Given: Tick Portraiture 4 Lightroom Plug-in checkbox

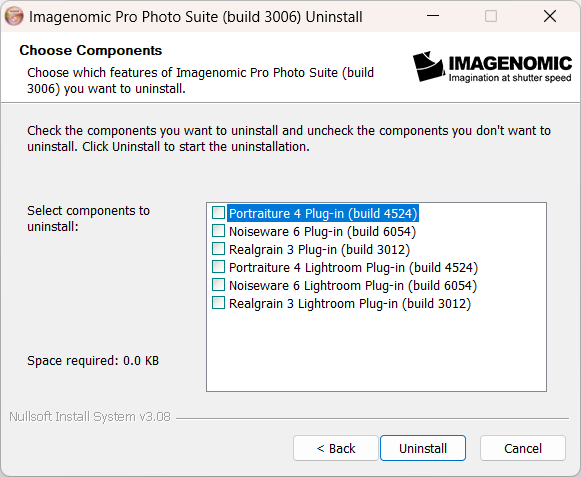Looking at the screenshot, I should [218, 267].
